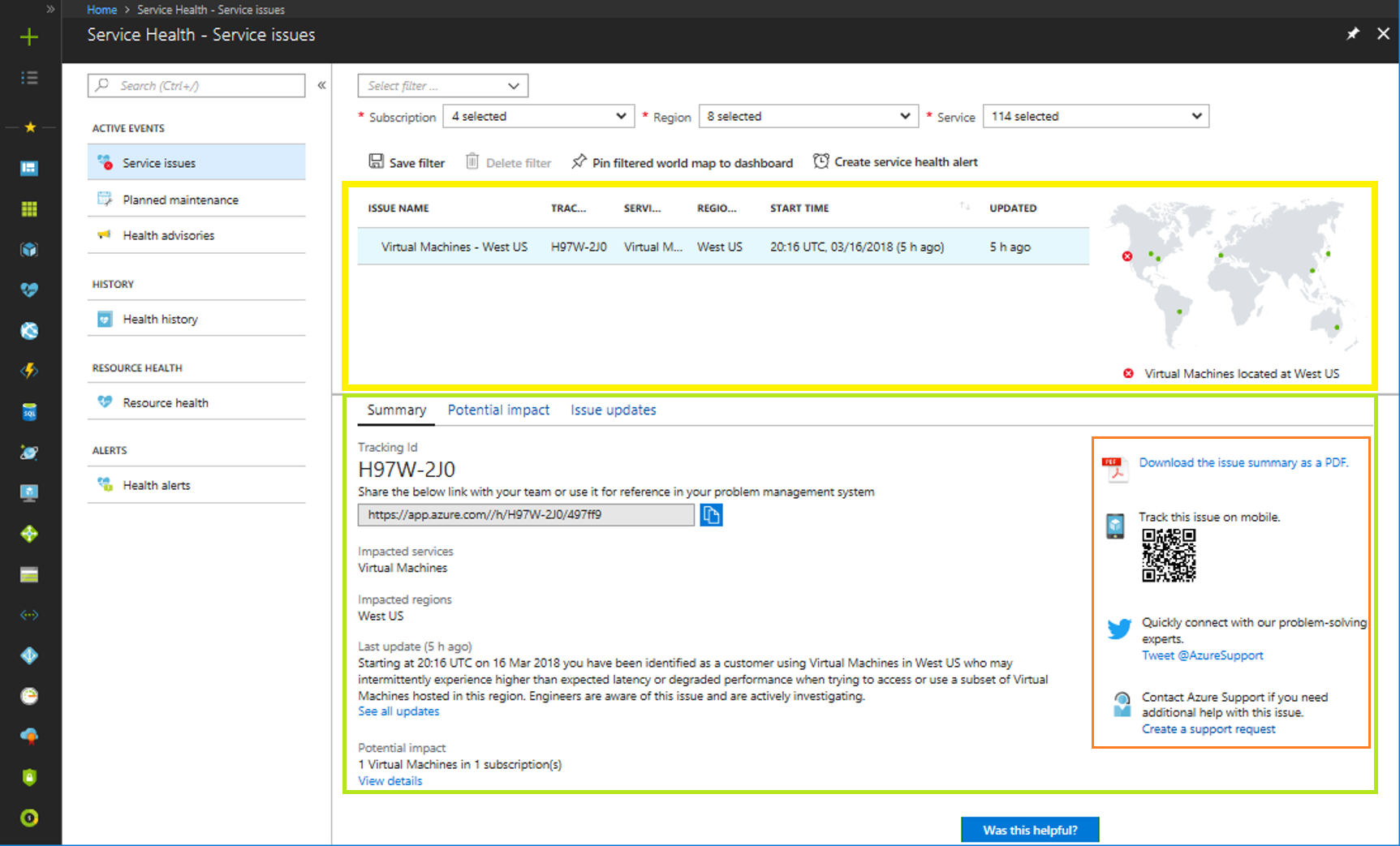Open the green shield Security Center icon
This screenshot has width=1400, height=846.
(29, 777)
